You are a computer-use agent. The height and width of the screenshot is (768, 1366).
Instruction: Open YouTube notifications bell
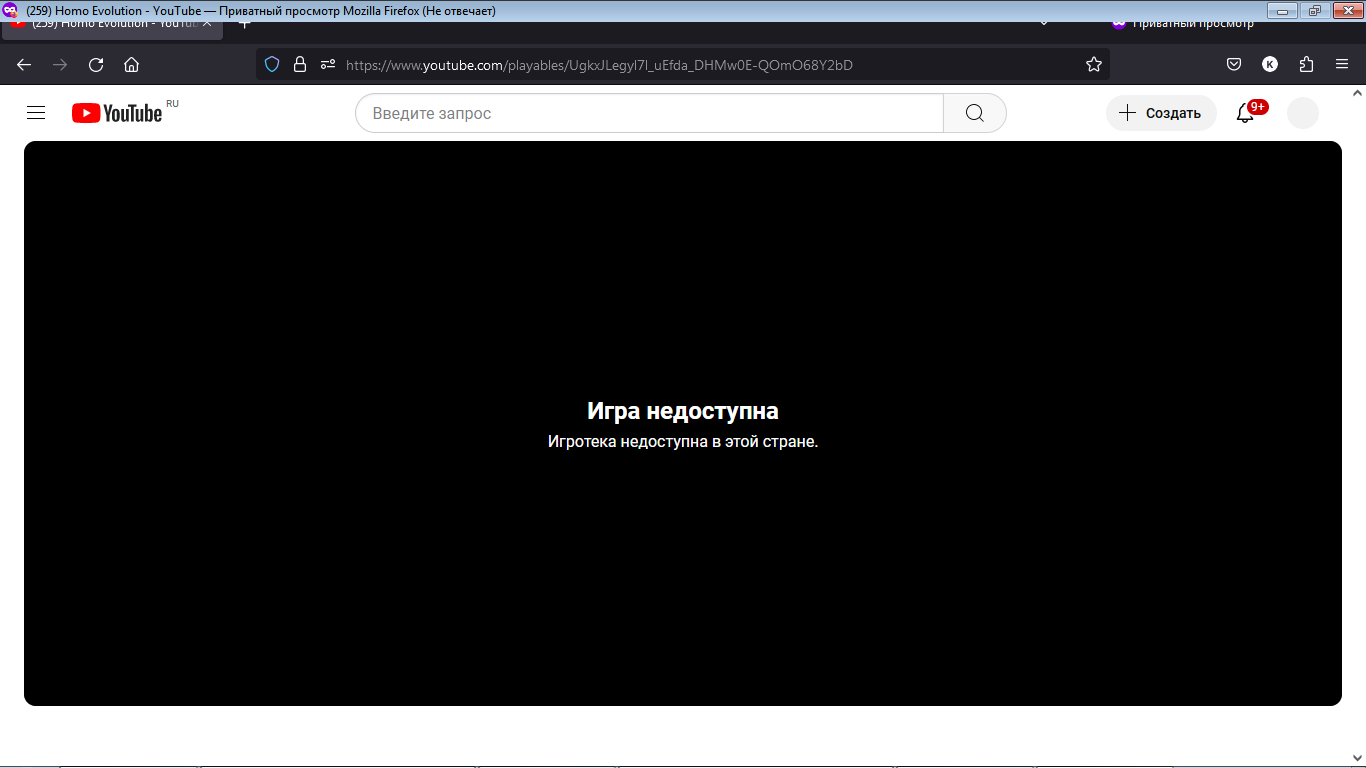tap(1245, 113)
